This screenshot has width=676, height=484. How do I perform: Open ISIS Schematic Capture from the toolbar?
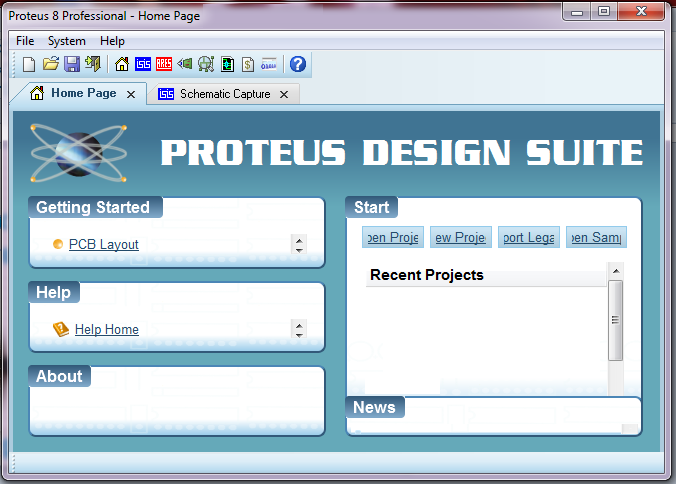[x=143, y=64]
